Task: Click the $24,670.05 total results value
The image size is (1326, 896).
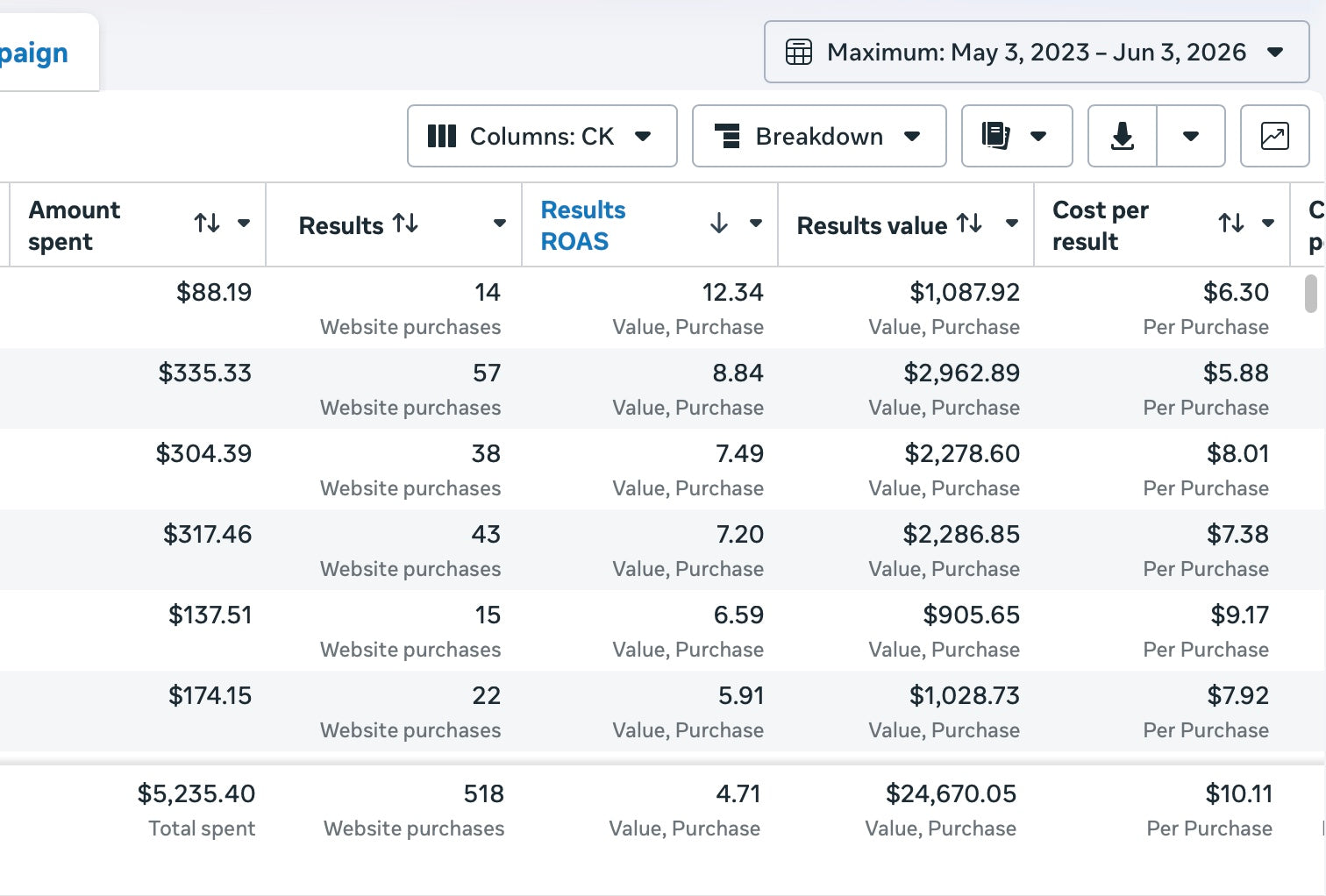Action: click(x=952, y=793)
